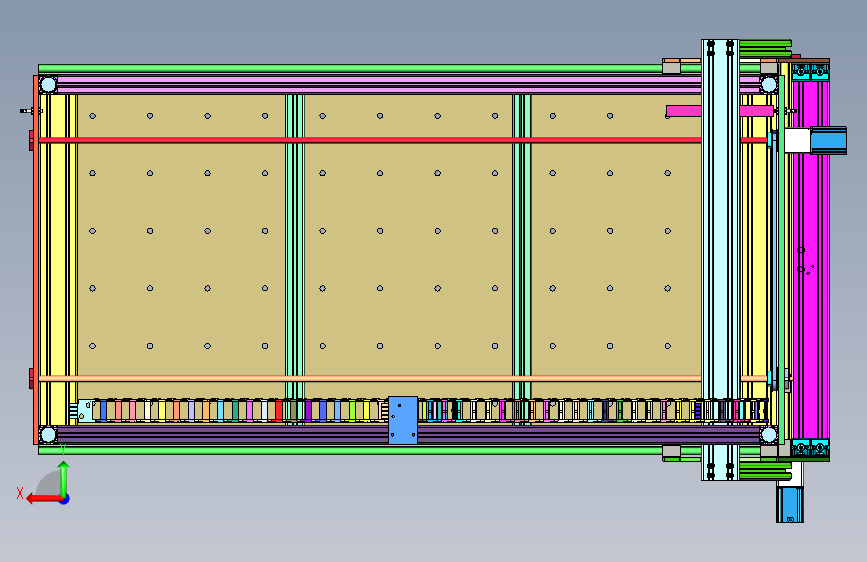The image size is (867, 562).
Task: Select the blue motor hanging below the frame
Action: point(790,504)
